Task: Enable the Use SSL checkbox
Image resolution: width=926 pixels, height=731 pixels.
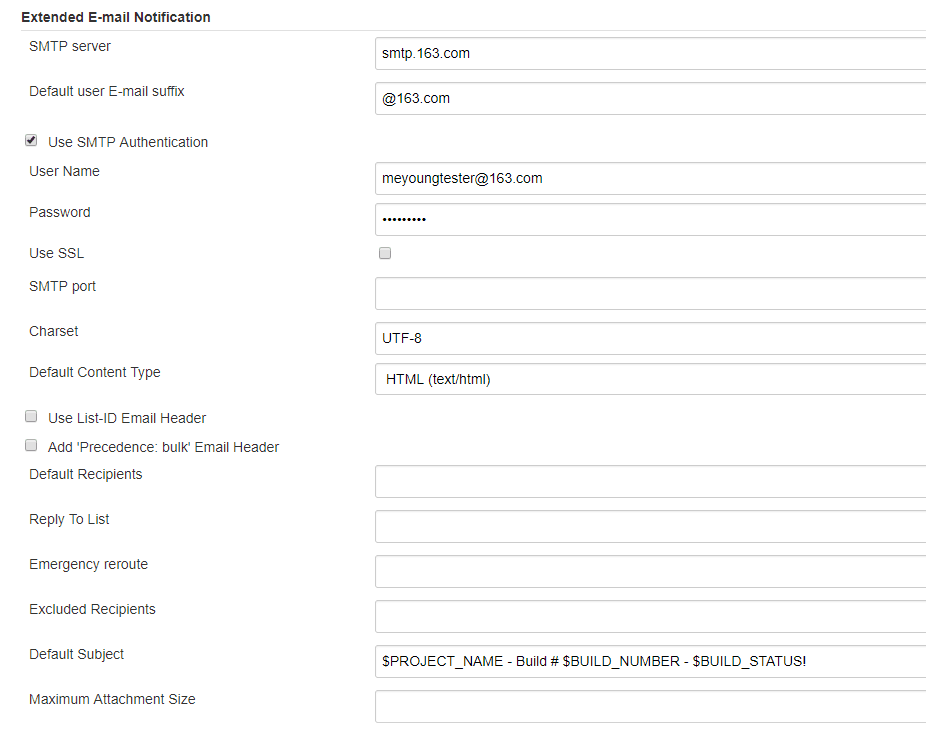Action: coord(385,253)
